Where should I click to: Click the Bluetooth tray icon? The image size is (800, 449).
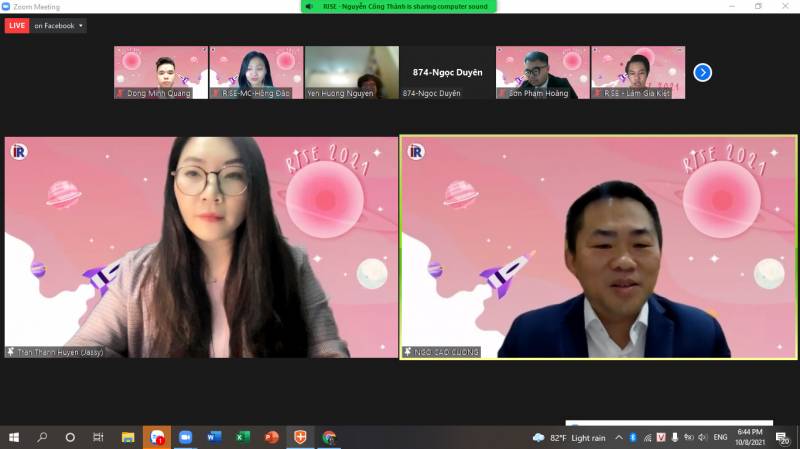(632, 437)
